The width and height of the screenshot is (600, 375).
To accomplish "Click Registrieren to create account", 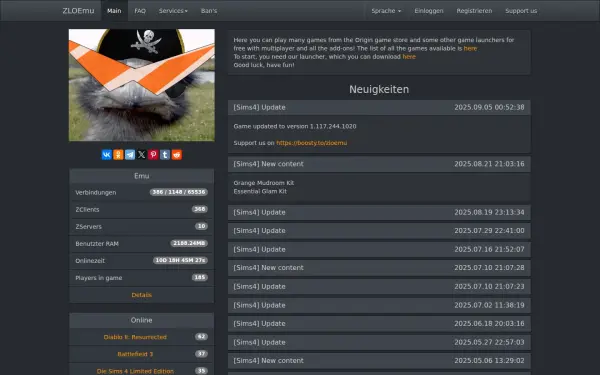I will tap(474, 11).
